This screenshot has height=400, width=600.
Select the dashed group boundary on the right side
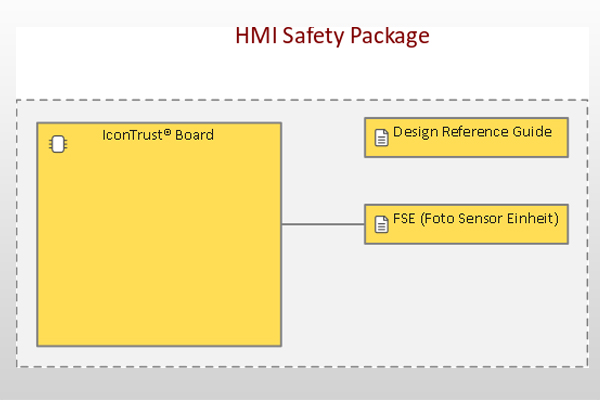(x=587, y=233)
